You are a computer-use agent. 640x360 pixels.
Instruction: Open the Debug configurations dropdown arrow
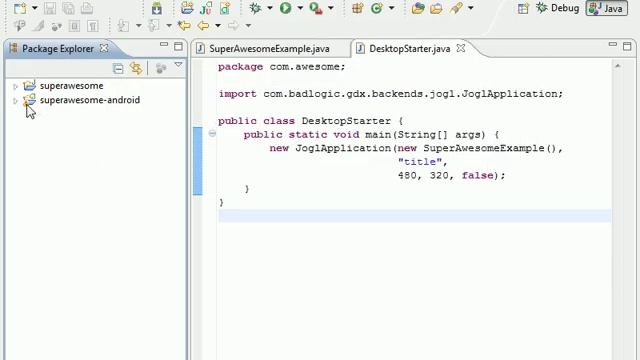(x=270, y=8)
